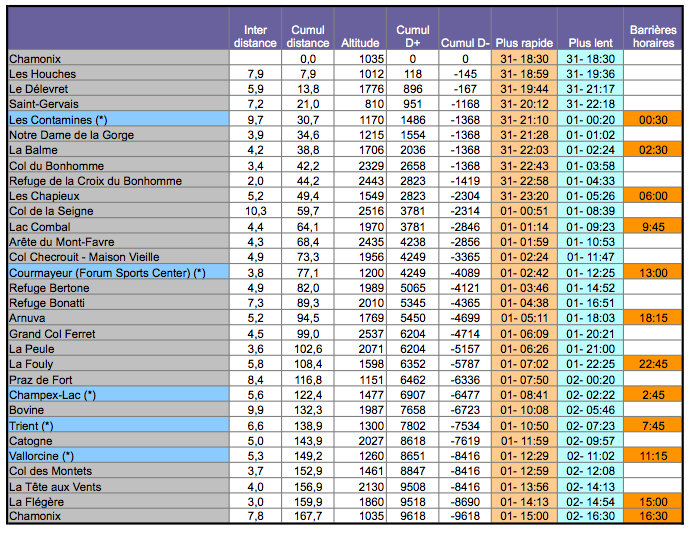Click the Barrières horaires column header
The height and width of the screenshot is (533, 691).
point(653,37)
